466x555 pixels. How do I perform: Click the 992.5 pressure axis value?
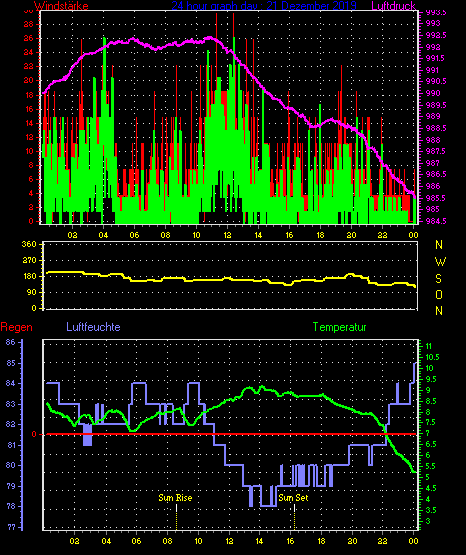pos(435,35)
